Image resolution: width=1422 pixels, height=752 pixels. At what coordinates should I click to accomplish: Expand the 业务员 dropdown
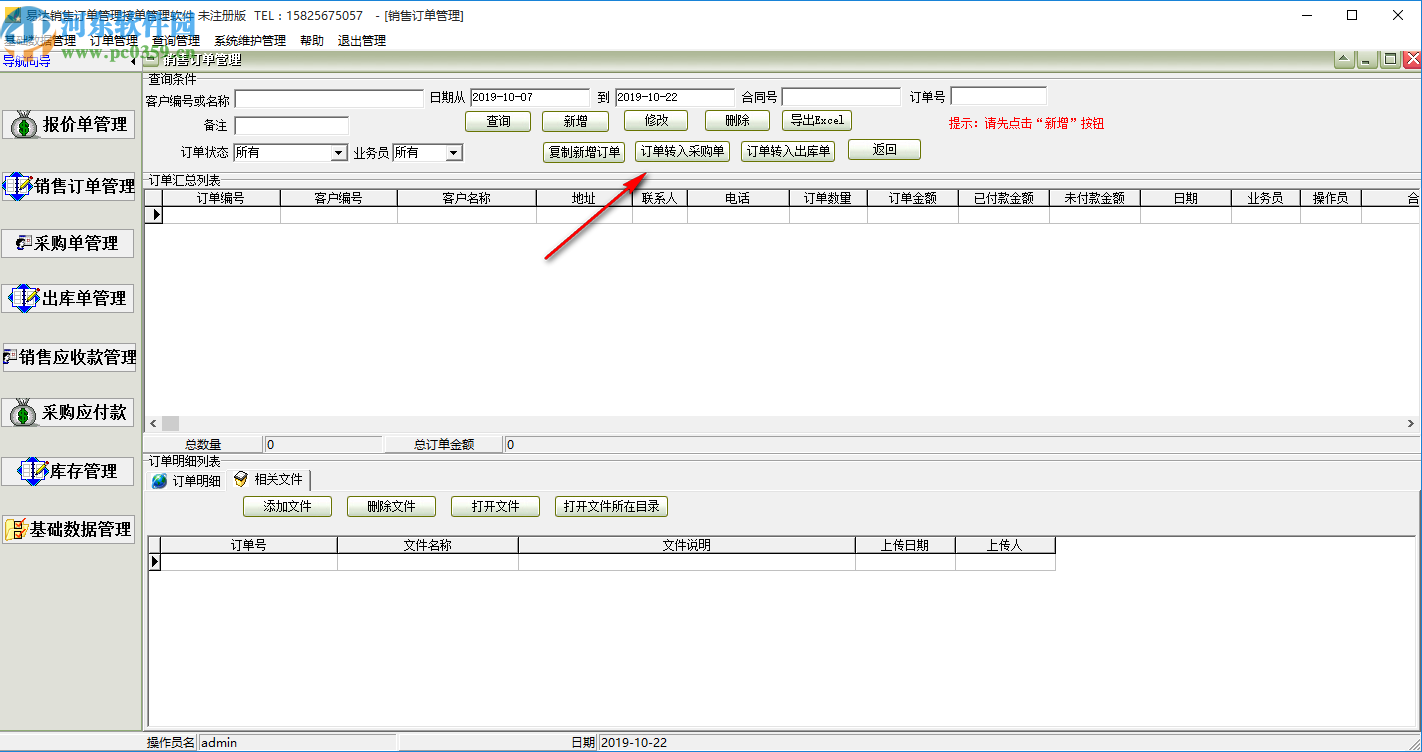(453, 153)
